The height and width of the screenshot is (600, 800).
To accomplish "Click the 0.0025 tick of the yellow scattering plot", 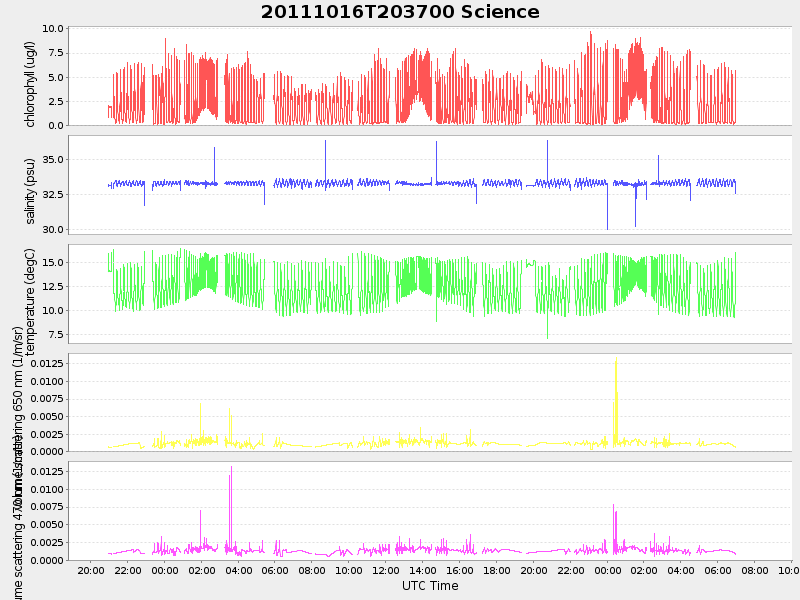I will pyautogui.click(x=47, y=435).
